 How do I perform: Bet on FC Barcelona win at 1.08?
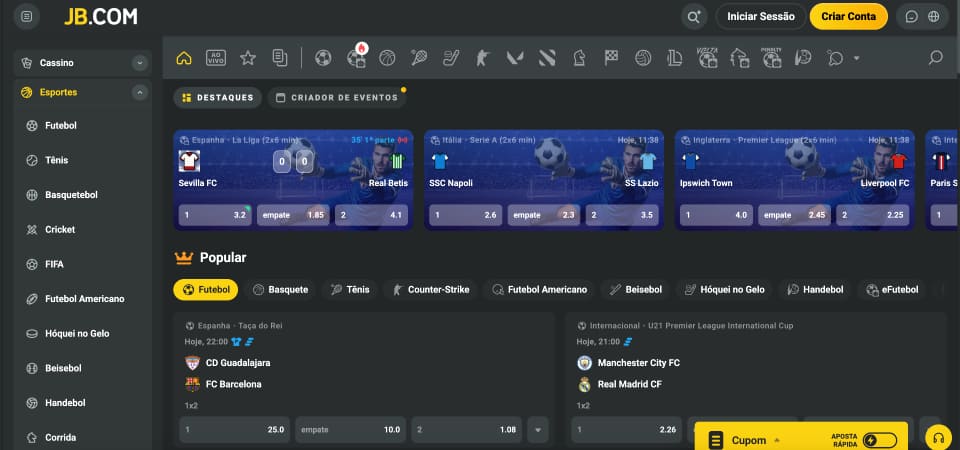click(x=467, y=430)
